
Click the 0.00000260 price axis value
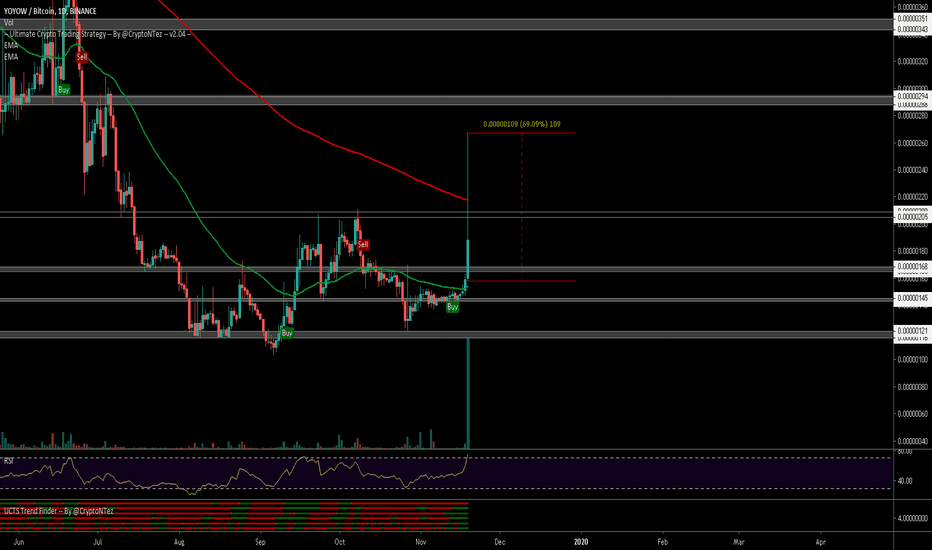point(912,143)
